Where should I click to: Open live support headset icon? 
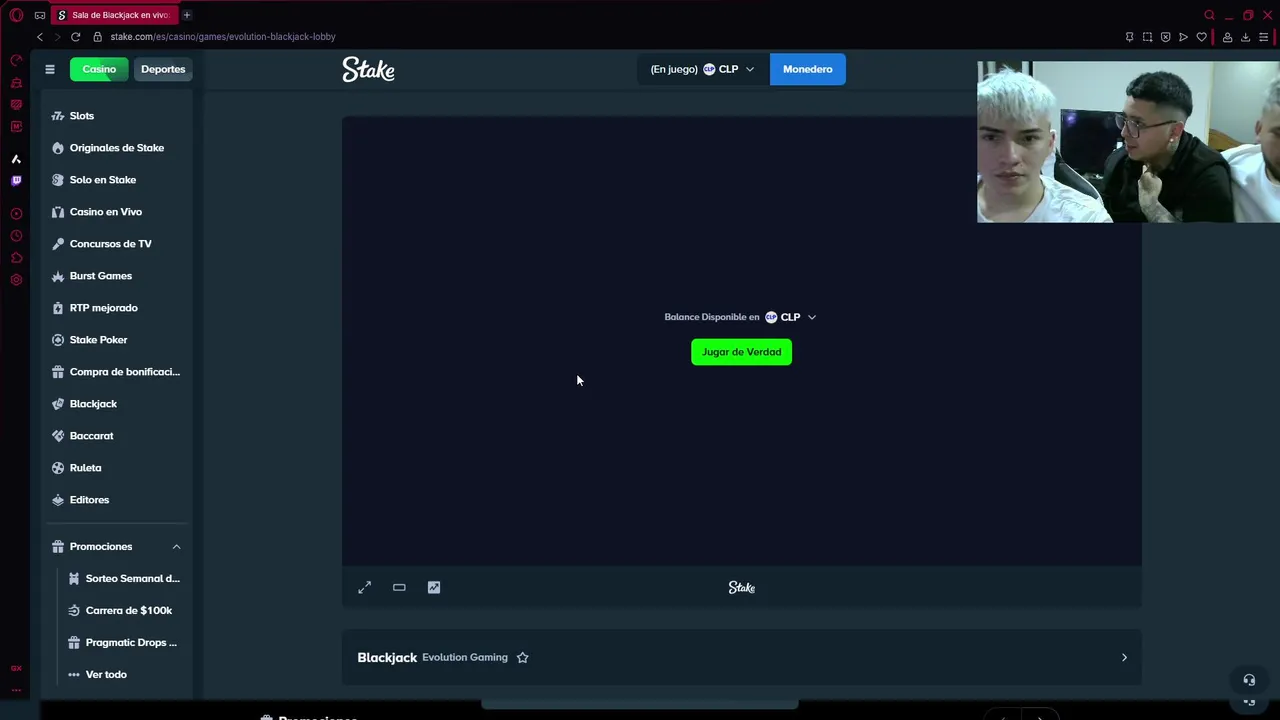coord(1249,680)
